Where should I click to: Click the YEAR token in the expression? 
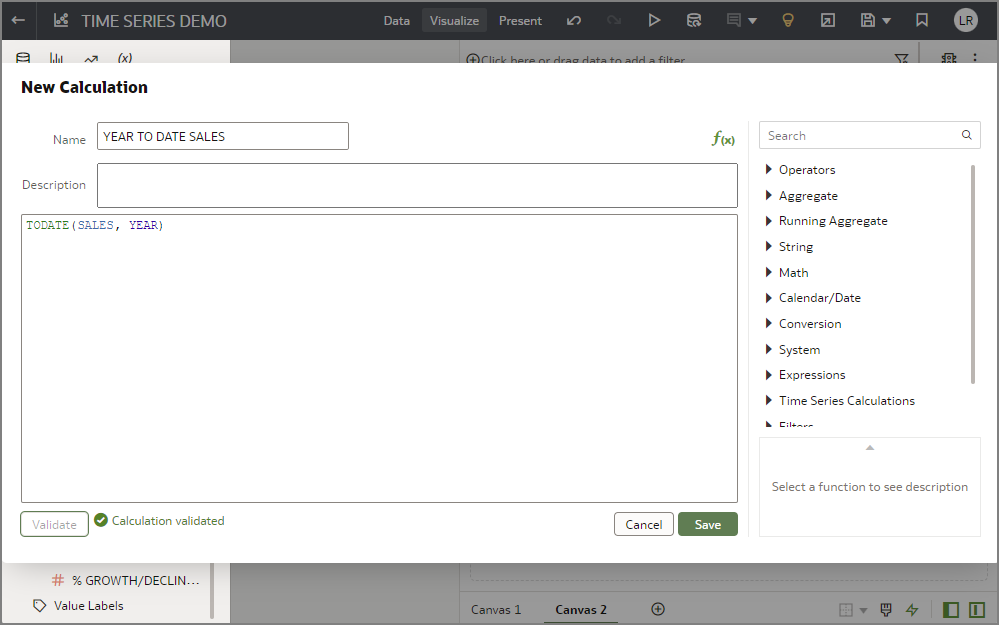(143, 225)
